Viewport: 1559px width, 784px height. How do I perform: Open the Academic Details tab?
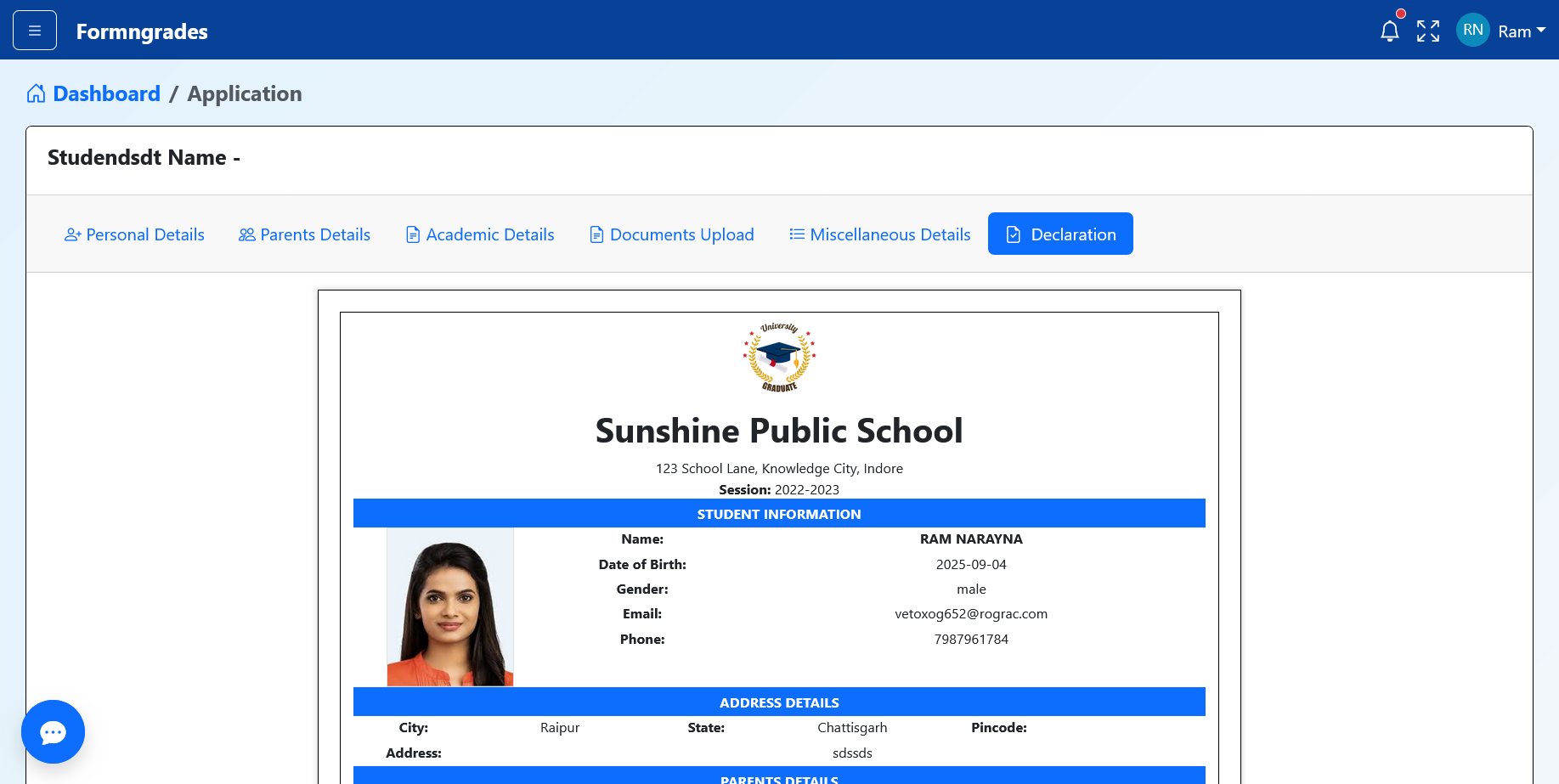[489, 234]
